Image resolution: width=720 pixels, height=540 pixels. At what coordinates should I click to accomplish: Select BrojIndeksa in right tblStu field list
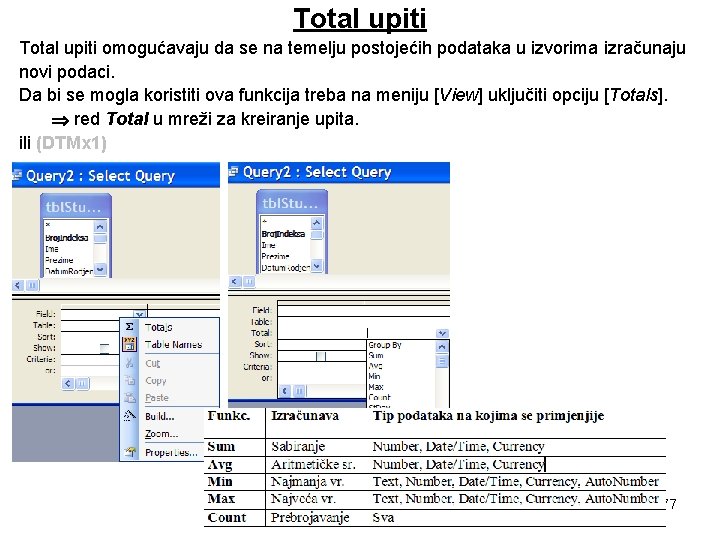coord(283,234)
